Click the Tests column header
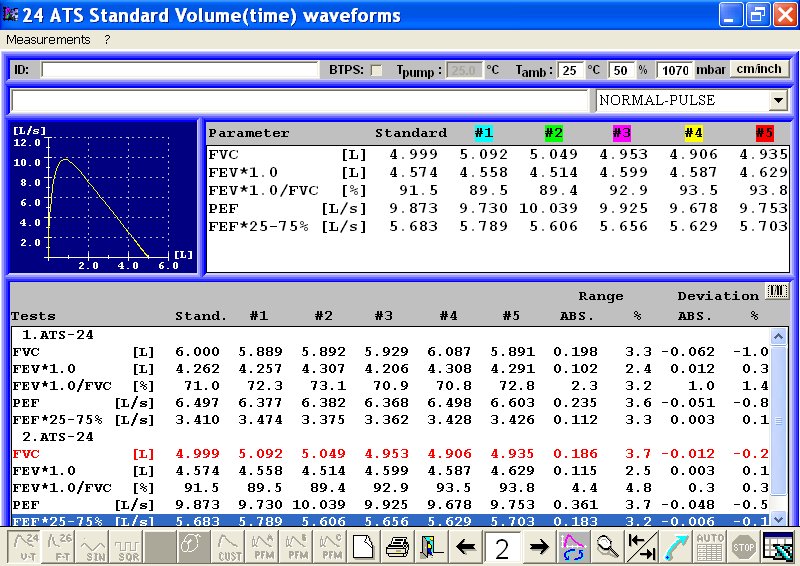This screenshot has width=800, height=566. [x=33, y=316]
